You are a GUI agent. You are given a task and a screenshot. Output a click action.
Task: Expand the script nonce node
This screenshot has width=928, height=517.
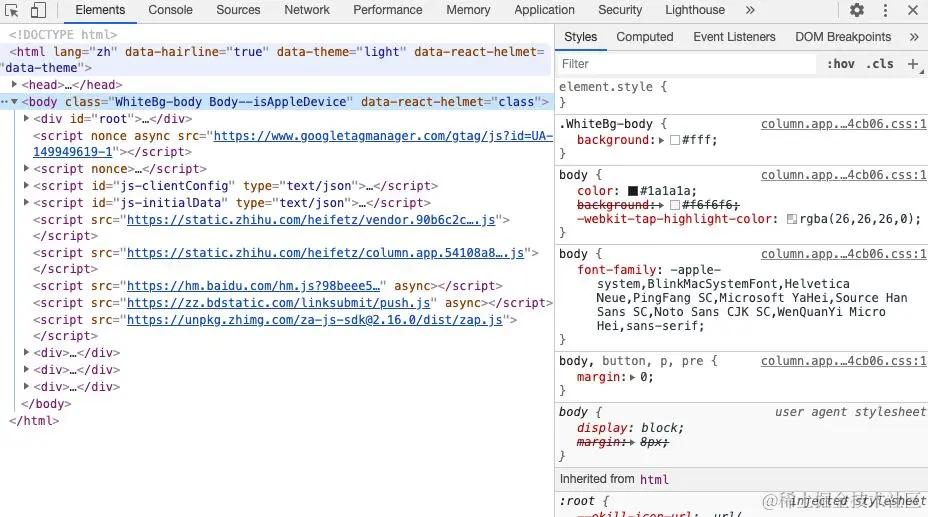tap(26, 169)
